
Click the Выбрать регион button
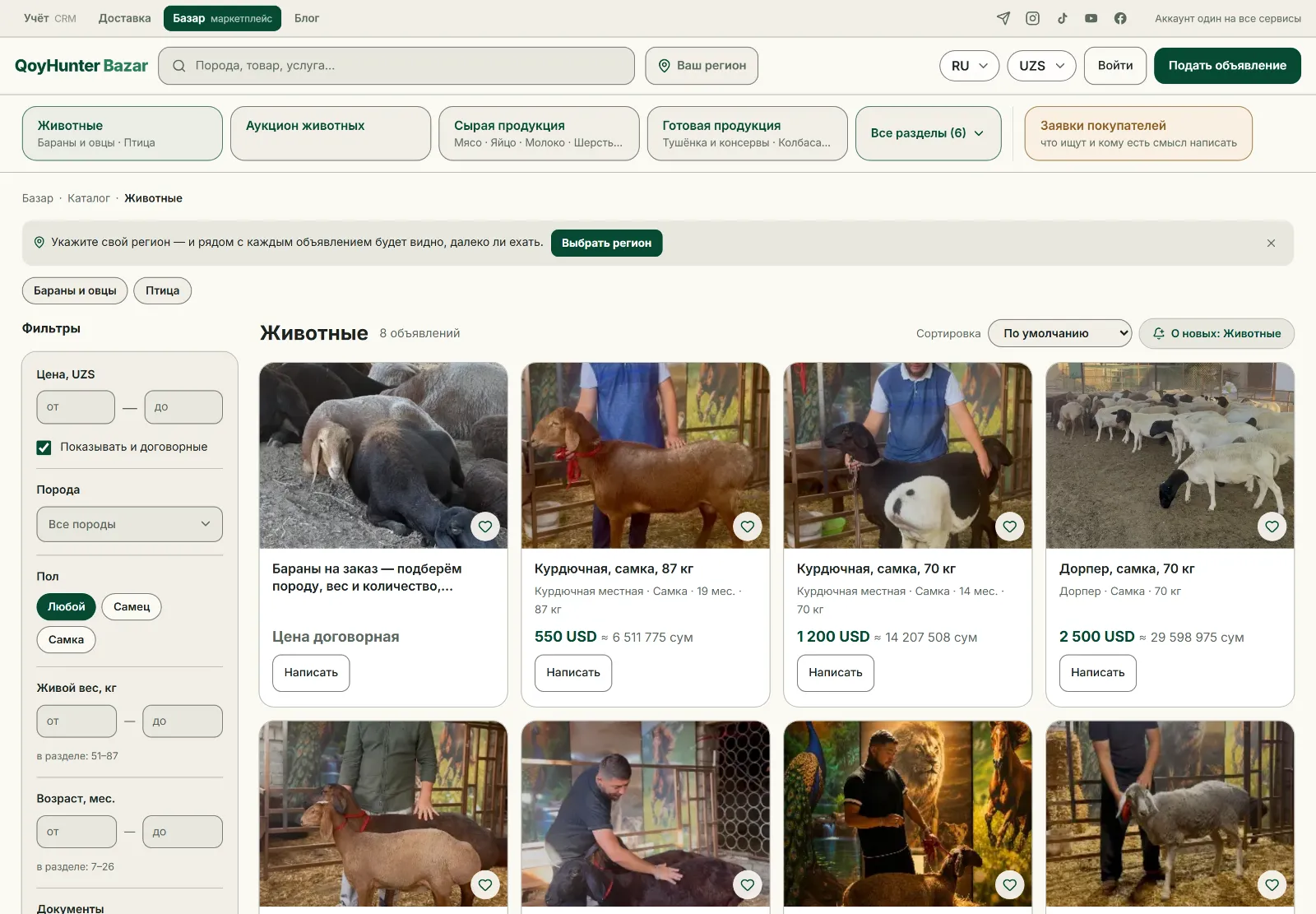[x=606, y=244]
